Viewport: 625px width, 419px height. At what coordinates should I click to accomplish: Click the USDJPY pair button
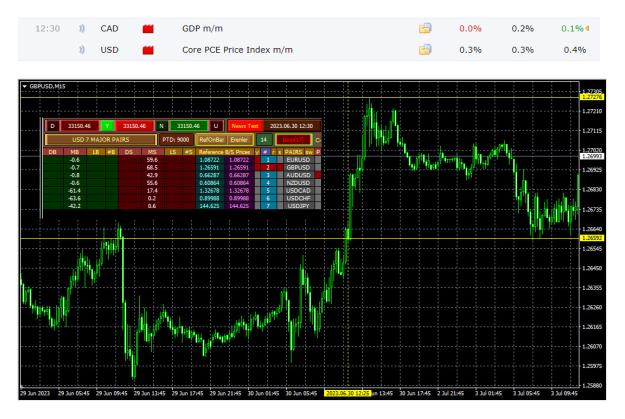coord(298,206)
